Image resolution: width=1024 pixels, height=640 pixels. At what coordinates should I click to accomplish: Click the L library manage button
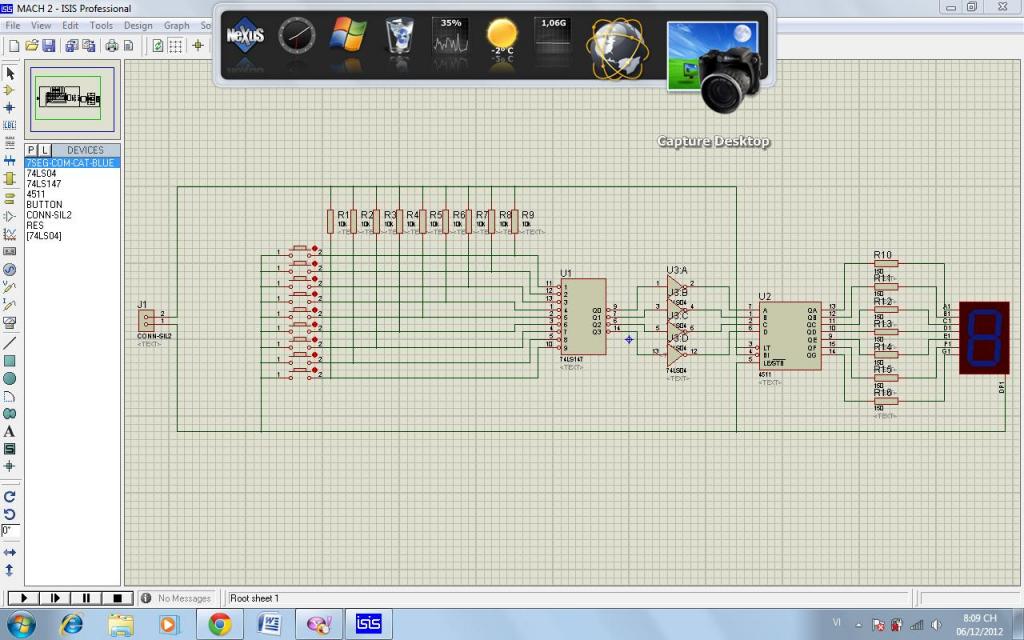click(45, 150)
